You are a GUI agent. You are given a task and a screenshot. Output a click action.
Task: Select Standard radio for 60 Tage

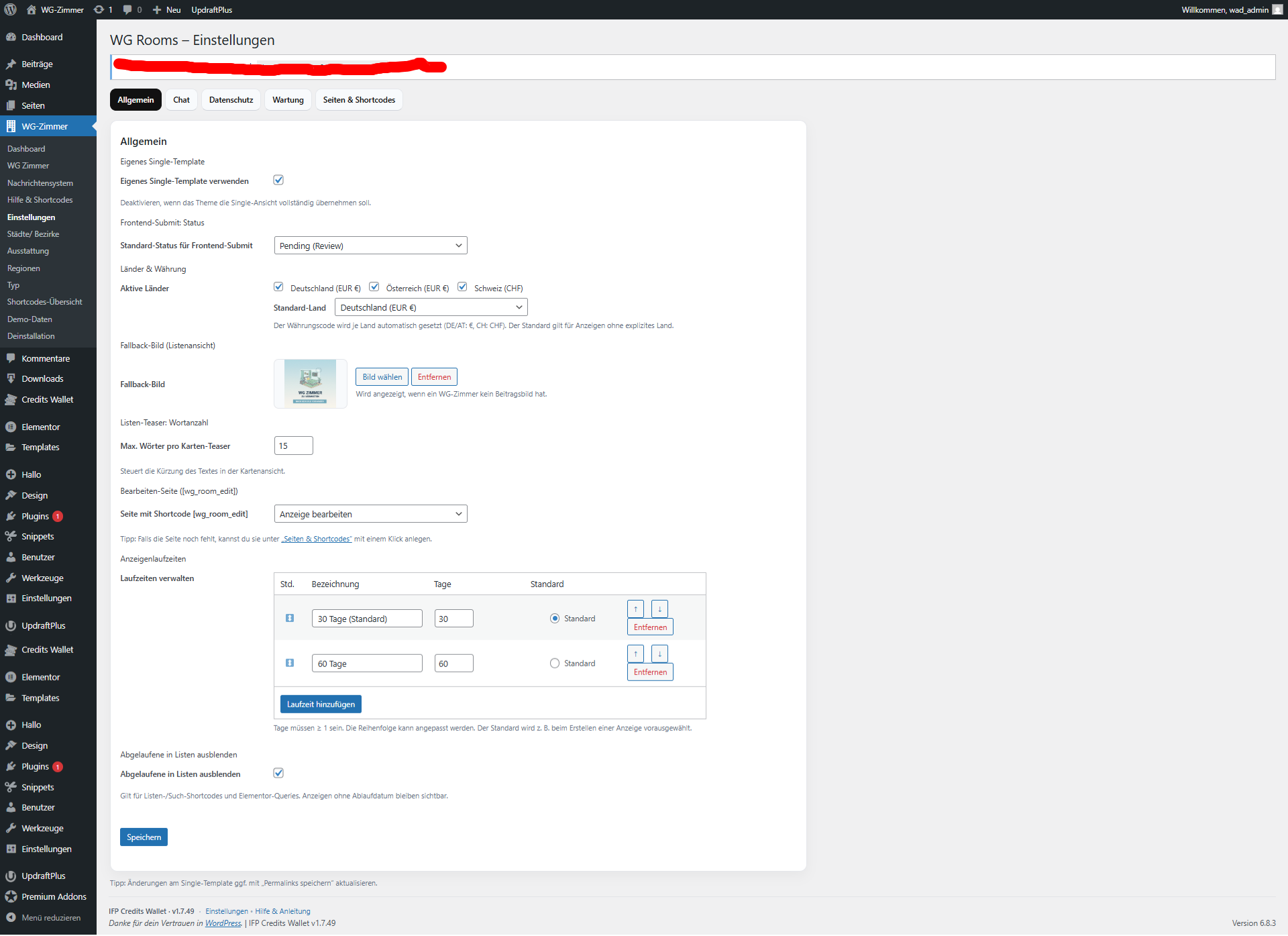pos(555,663)
